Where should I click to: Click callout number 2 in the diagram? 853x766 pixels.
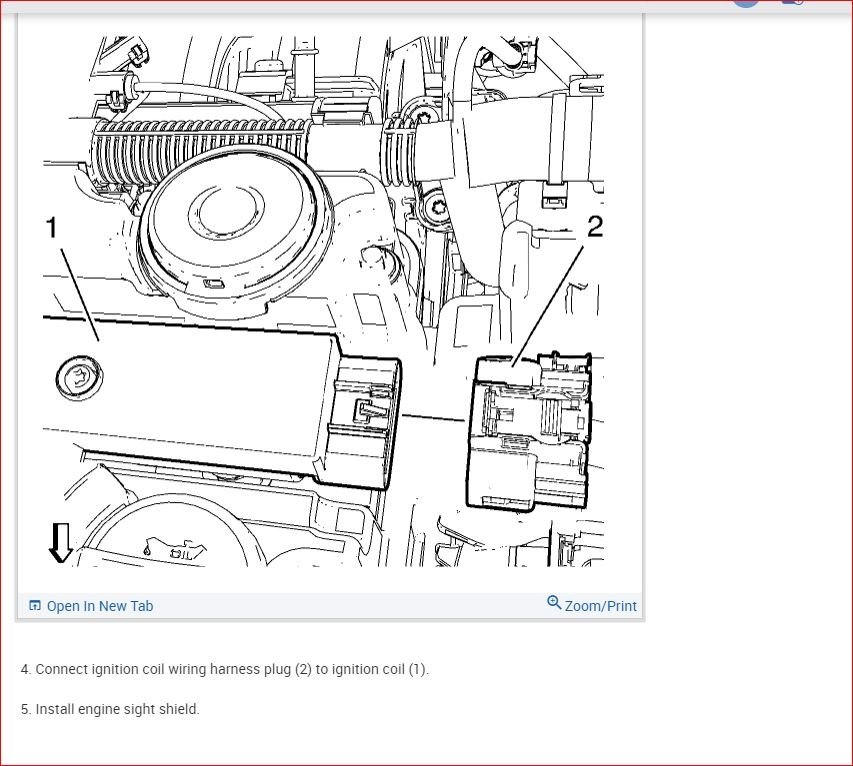point(595,226)
